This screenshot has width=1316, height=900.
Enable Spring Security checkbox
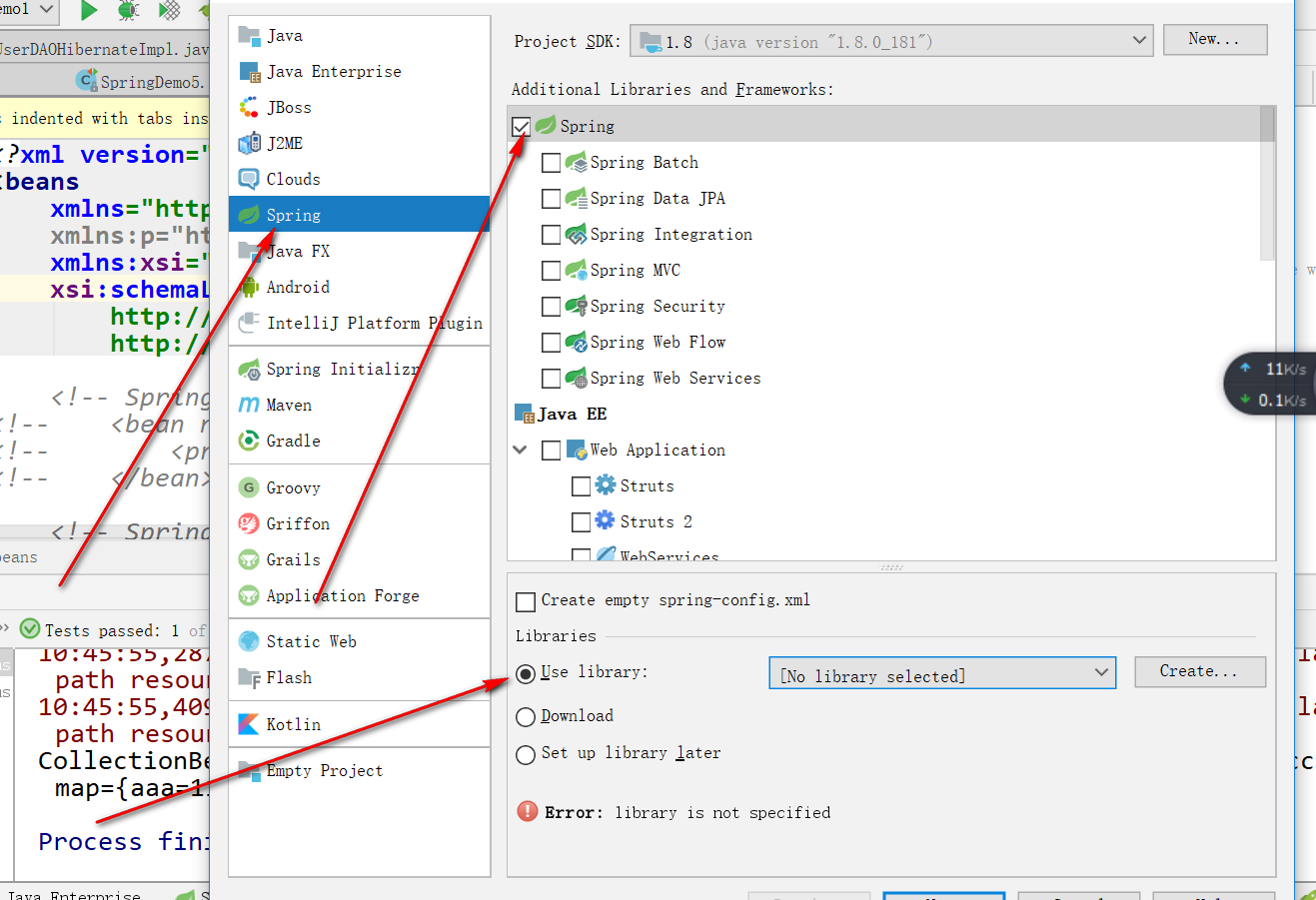pyautogui.click(x=551, y=307)
